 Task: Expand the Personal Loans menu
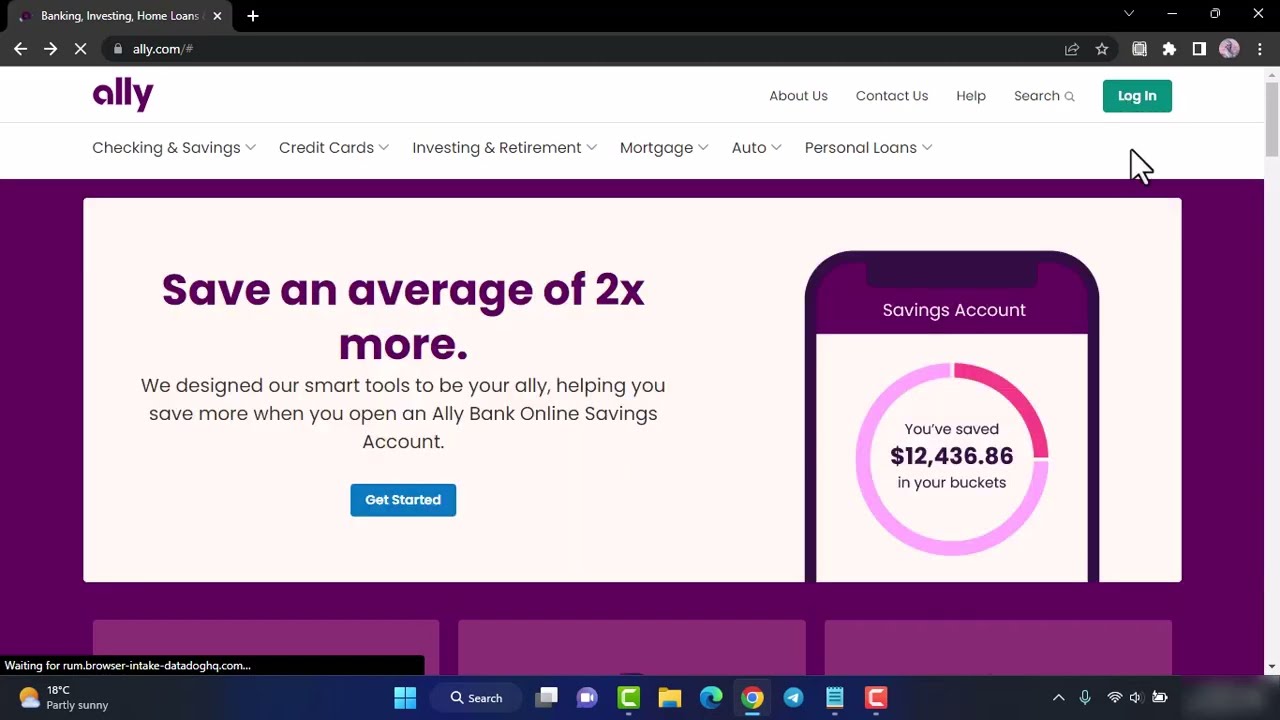click(869, 148)
